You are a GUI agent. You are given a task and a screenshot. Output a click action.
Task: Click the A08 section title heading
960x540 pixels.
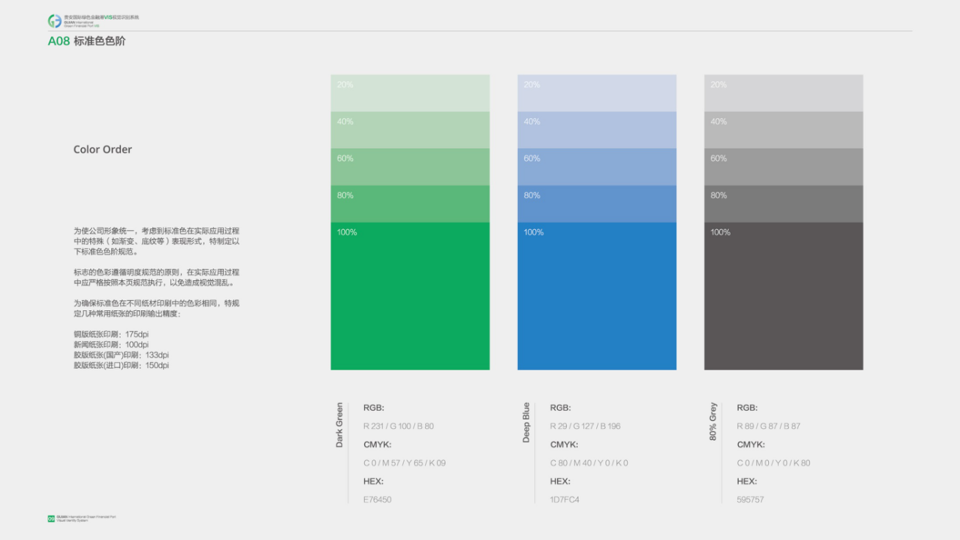(x=87, y=42)
